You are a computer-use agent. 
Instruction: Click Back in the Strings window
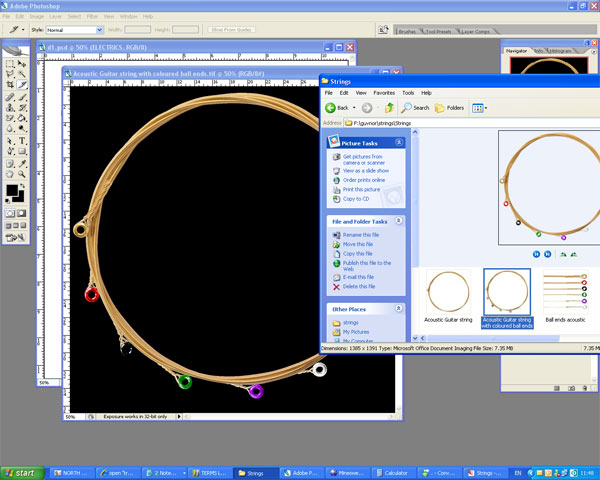(x=337, y=107)
